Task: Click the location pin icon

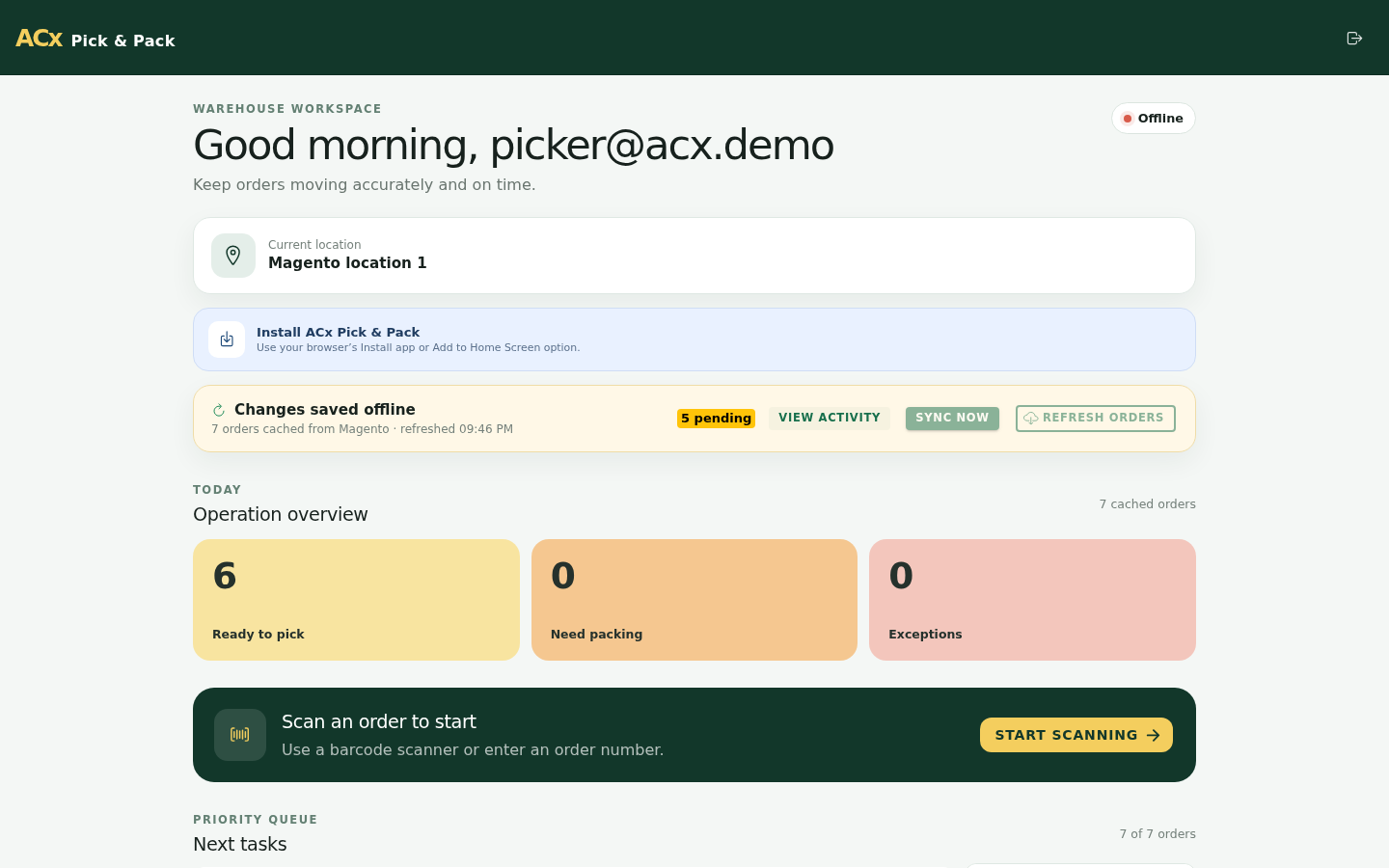Action: 233,256
